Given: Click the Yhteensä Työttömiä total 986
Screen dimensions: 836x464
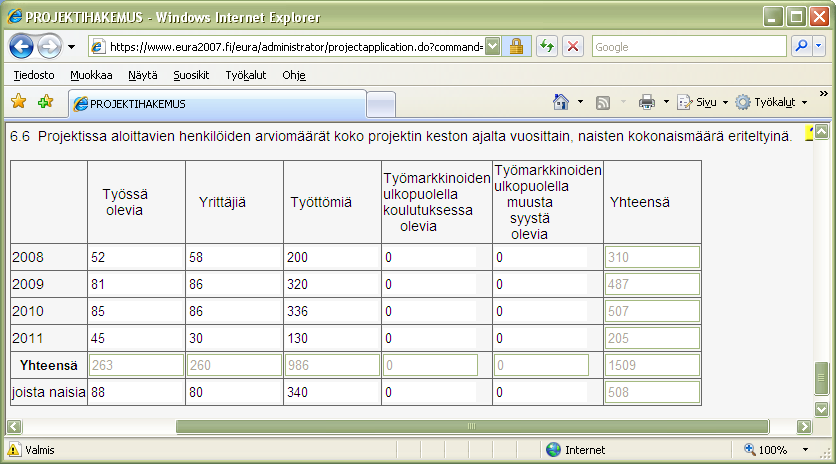Looking at the screenshot, I should click(x=332, y=365).
